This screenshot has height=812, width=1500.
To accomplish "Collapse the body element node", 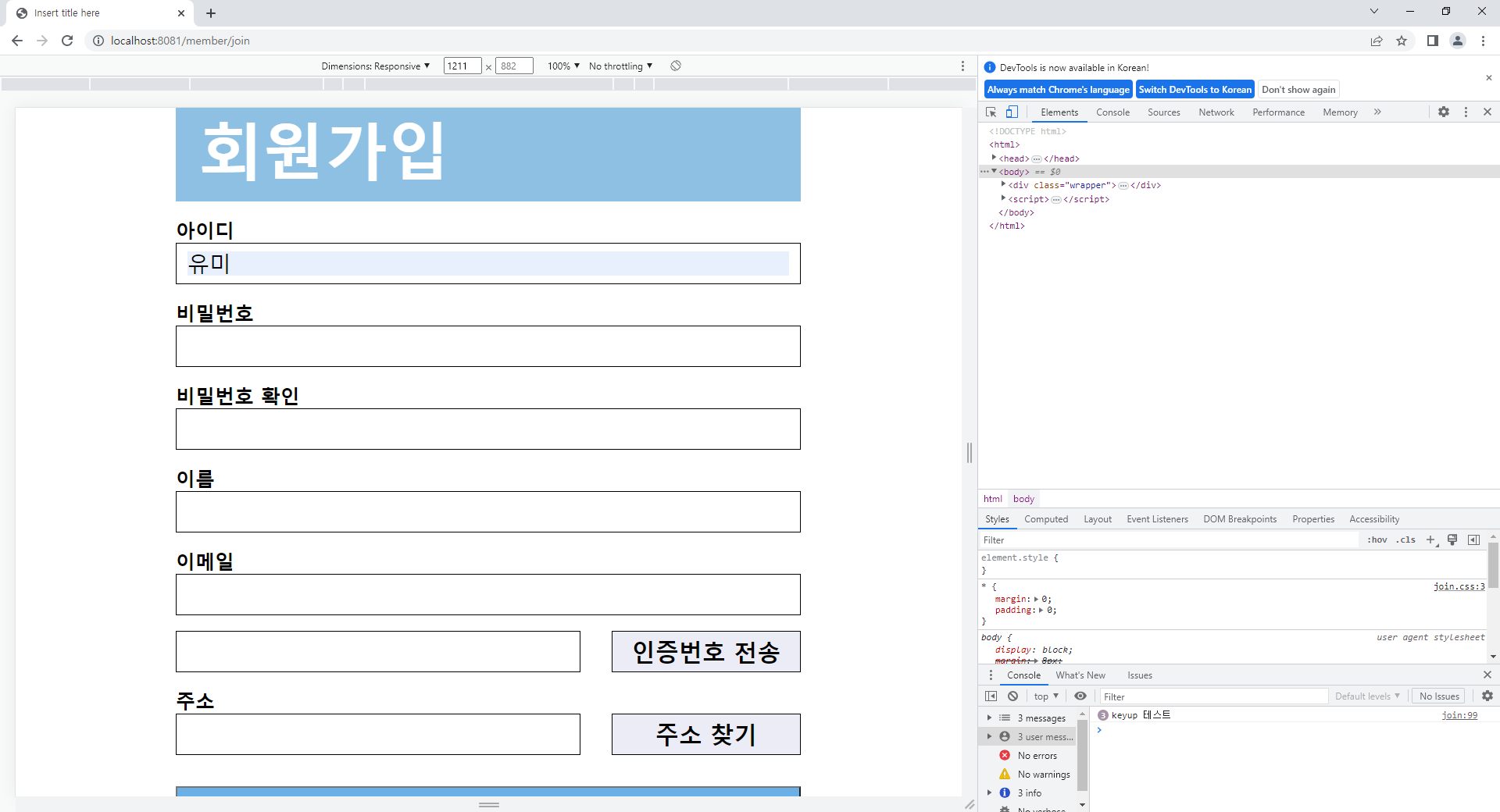I will (994, 172).
